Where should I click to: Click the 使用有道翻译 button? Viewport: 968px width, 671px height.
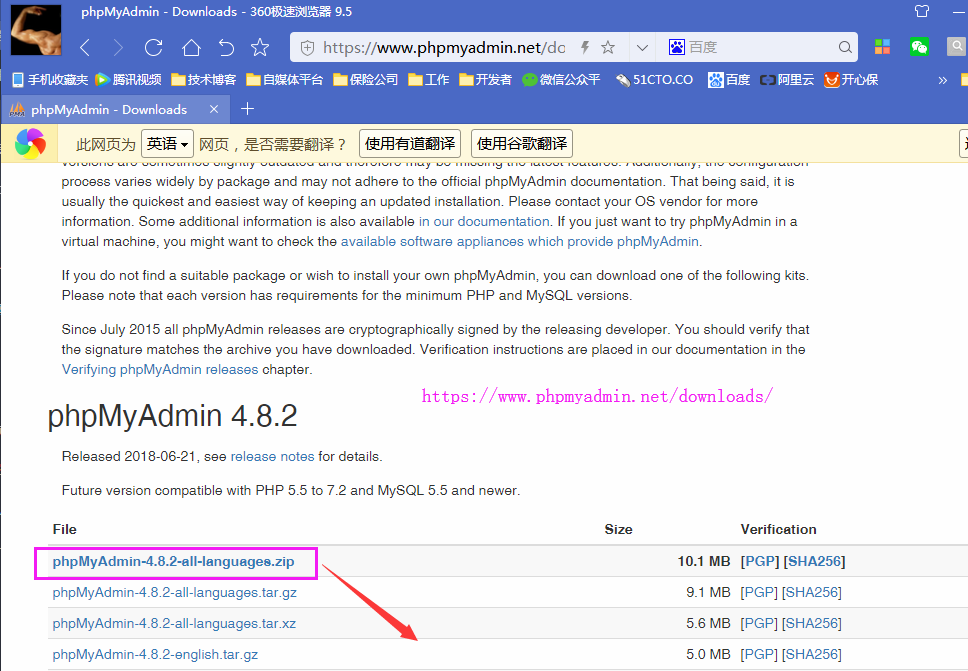[410, 144]
